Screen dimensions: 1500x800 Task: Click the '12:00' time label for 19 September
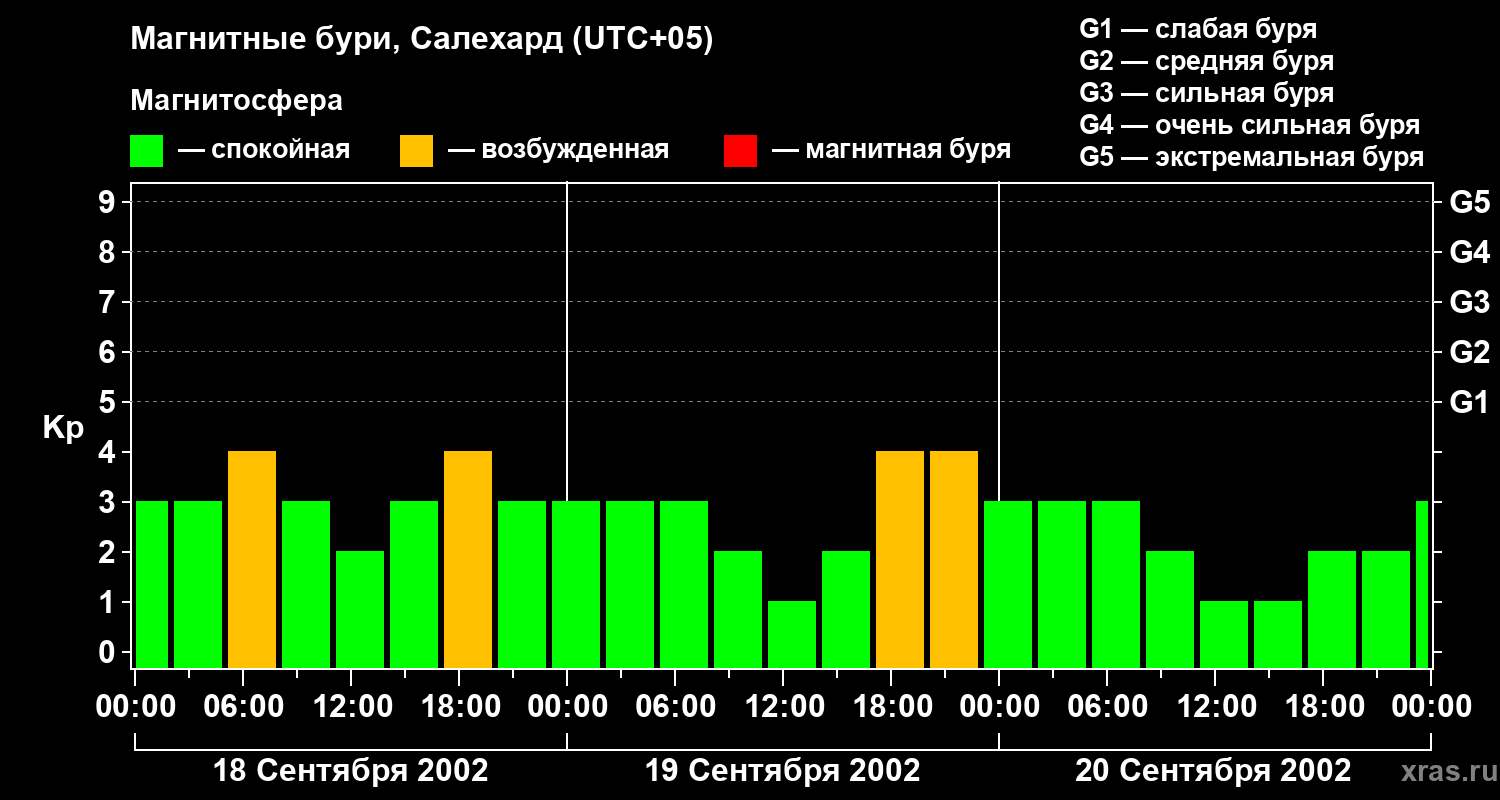[x=783, y=707]
